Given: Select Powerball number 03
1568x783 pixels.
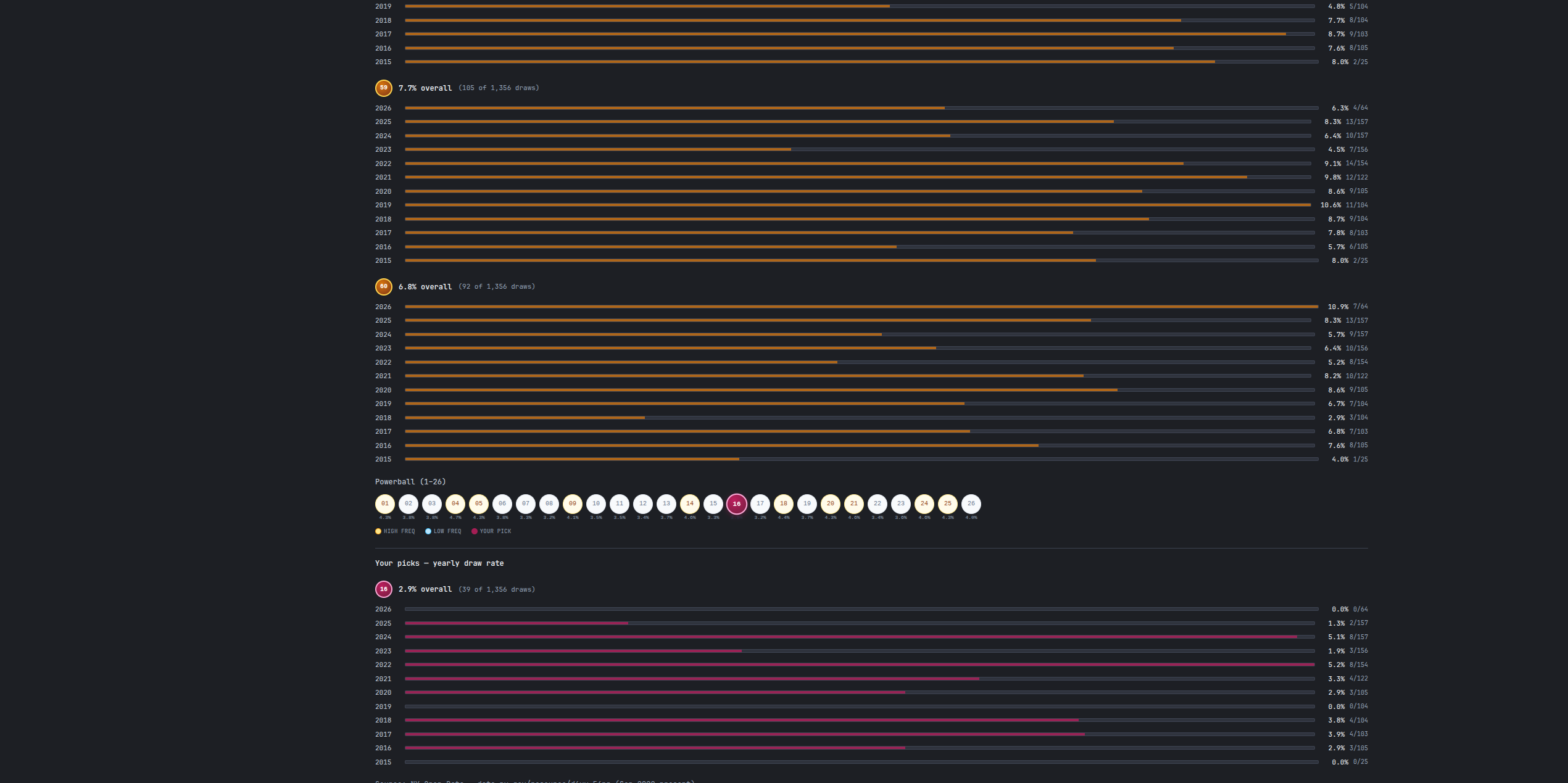Looking at the screenshot, I should click(x=432, y=503).
